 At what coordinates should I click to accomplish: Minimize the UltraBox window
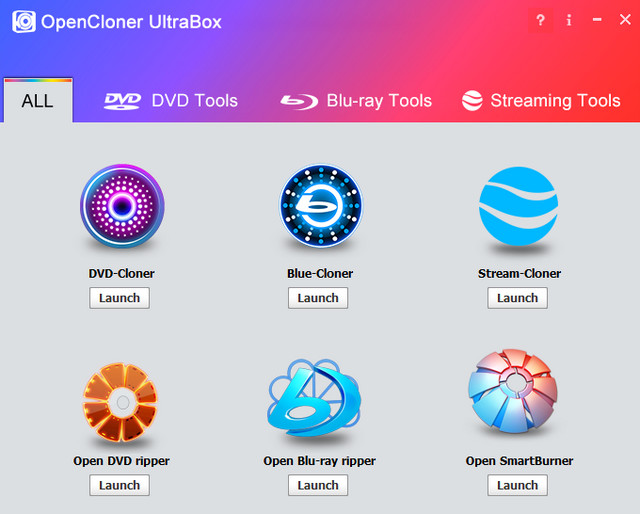(597, 20)
